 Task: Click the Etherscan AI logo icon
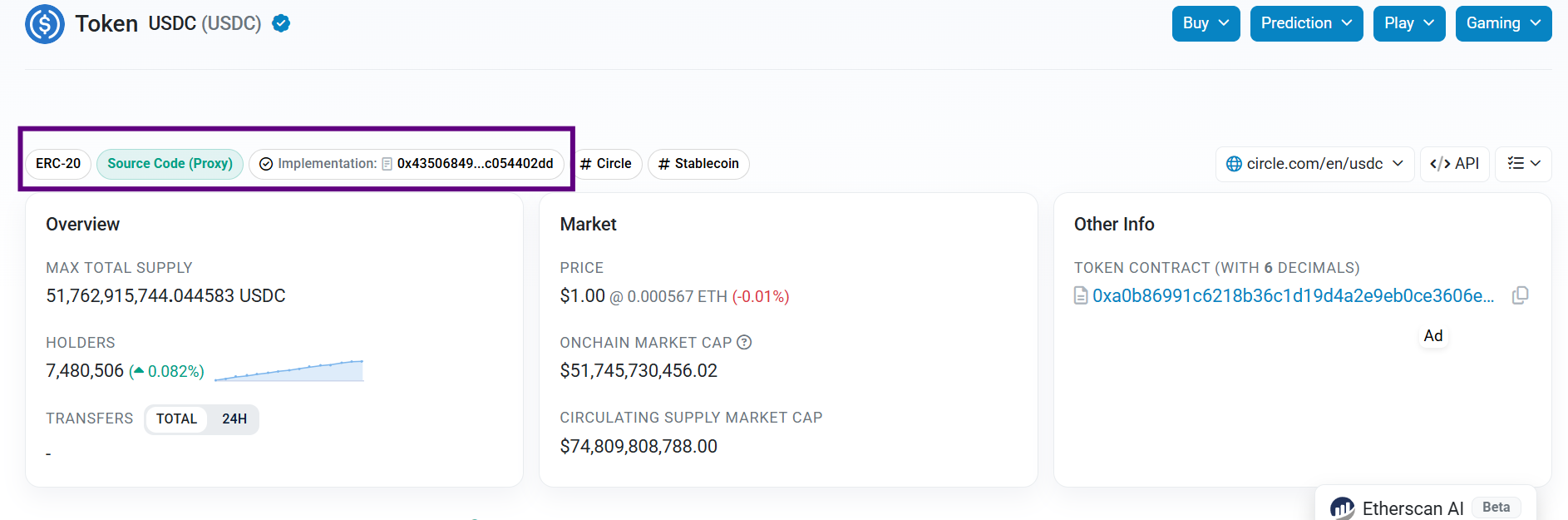(1343, 508)
